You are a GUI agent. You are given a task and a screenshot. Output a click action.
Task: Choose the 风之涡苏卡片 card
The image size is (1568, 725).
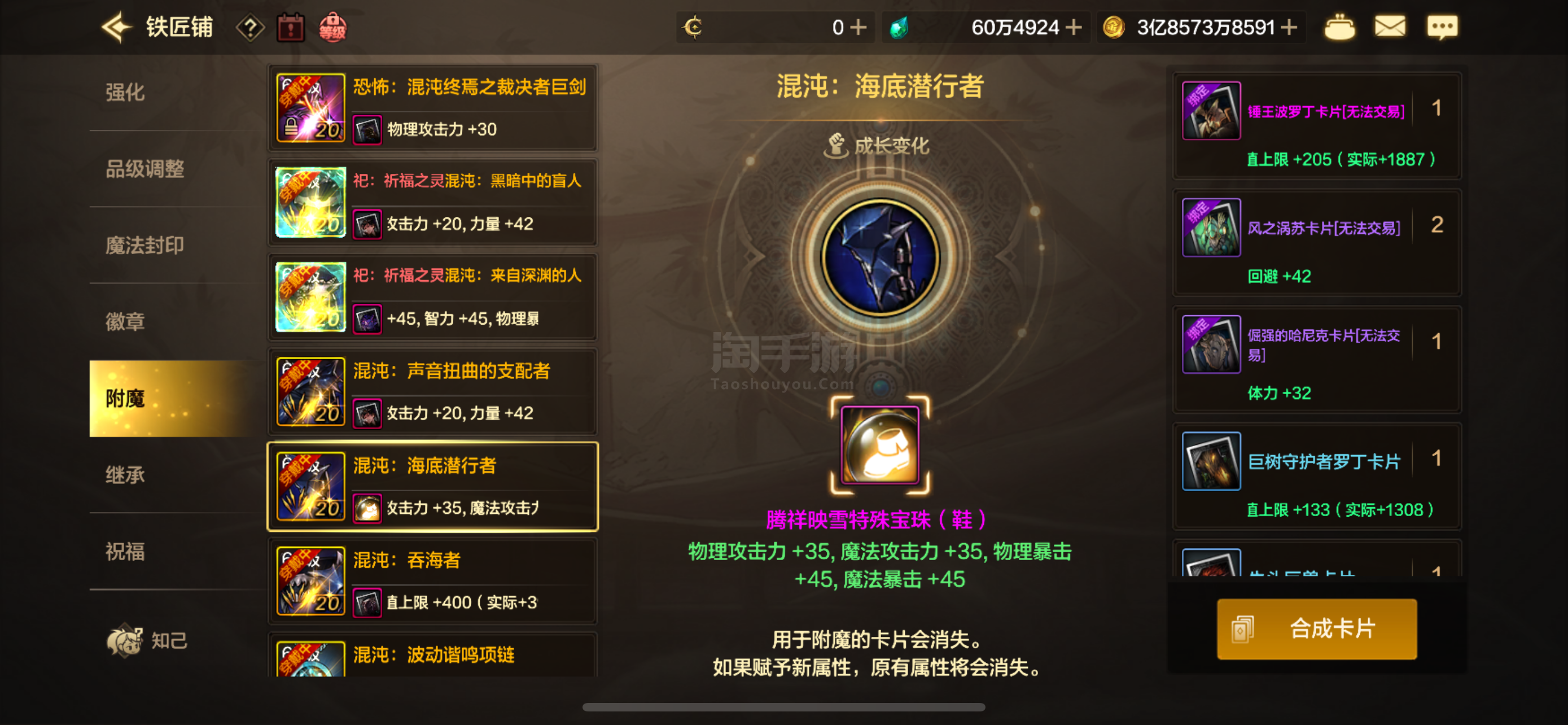click(1317, 243)
